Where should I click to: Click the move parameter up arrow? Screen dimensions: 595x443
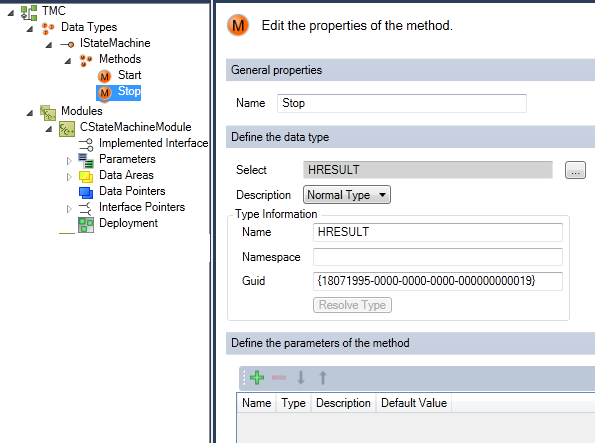(x=323, y=377)
